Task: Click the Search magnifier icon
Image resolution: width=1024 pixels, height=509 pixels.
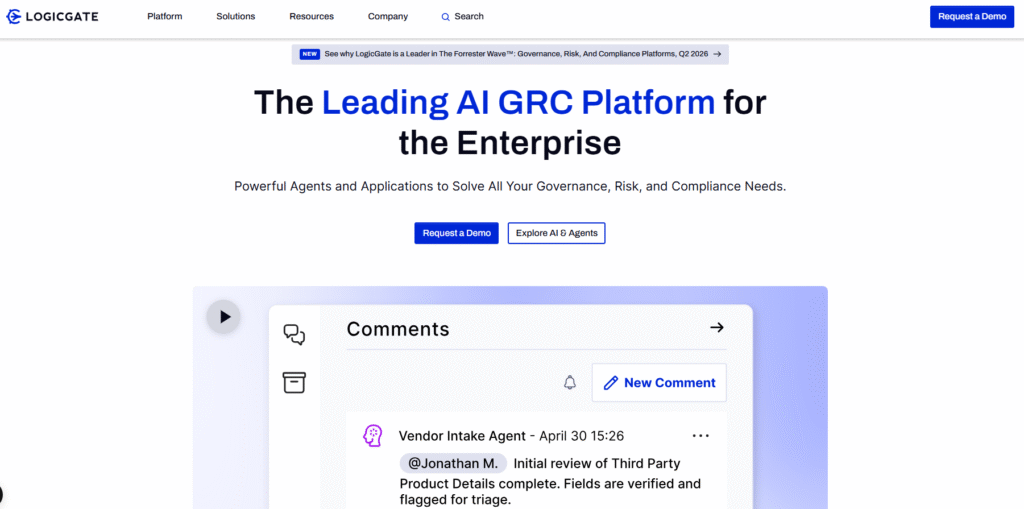Action: pyautogui.click(x=445, y=17)
